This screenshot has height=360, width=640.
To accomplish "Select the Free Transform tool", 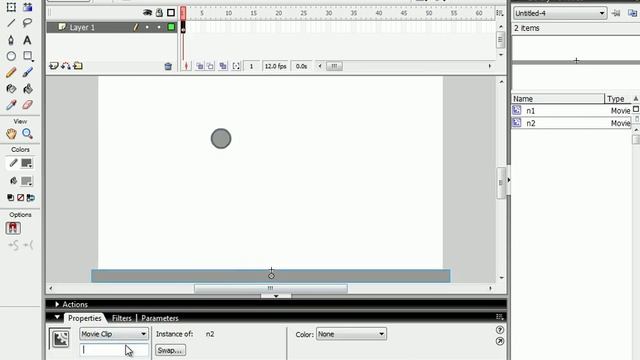I will coord(11,7).
